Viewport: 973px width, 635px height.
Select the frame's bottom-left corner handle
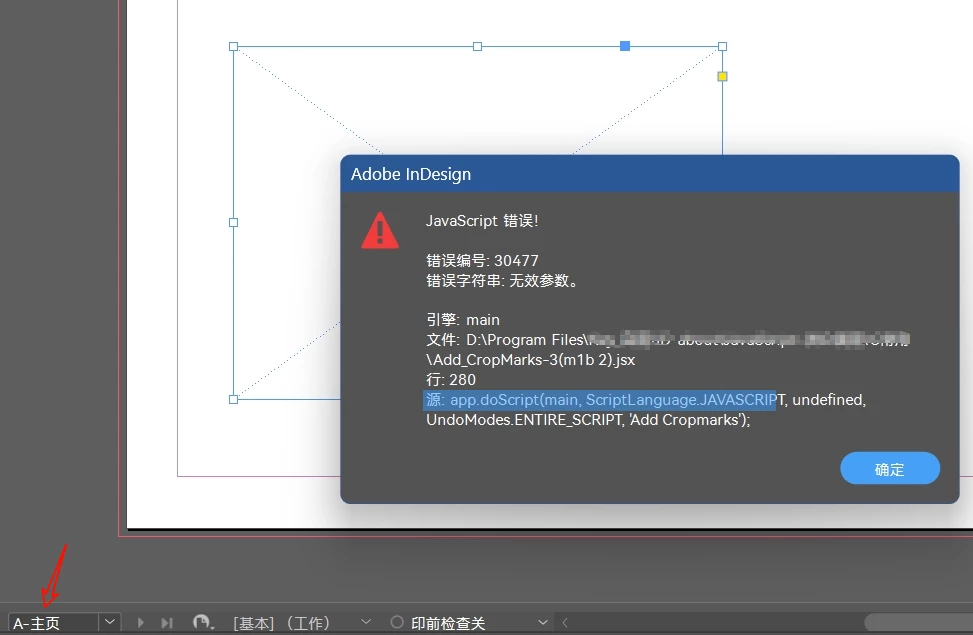[233, 400]
